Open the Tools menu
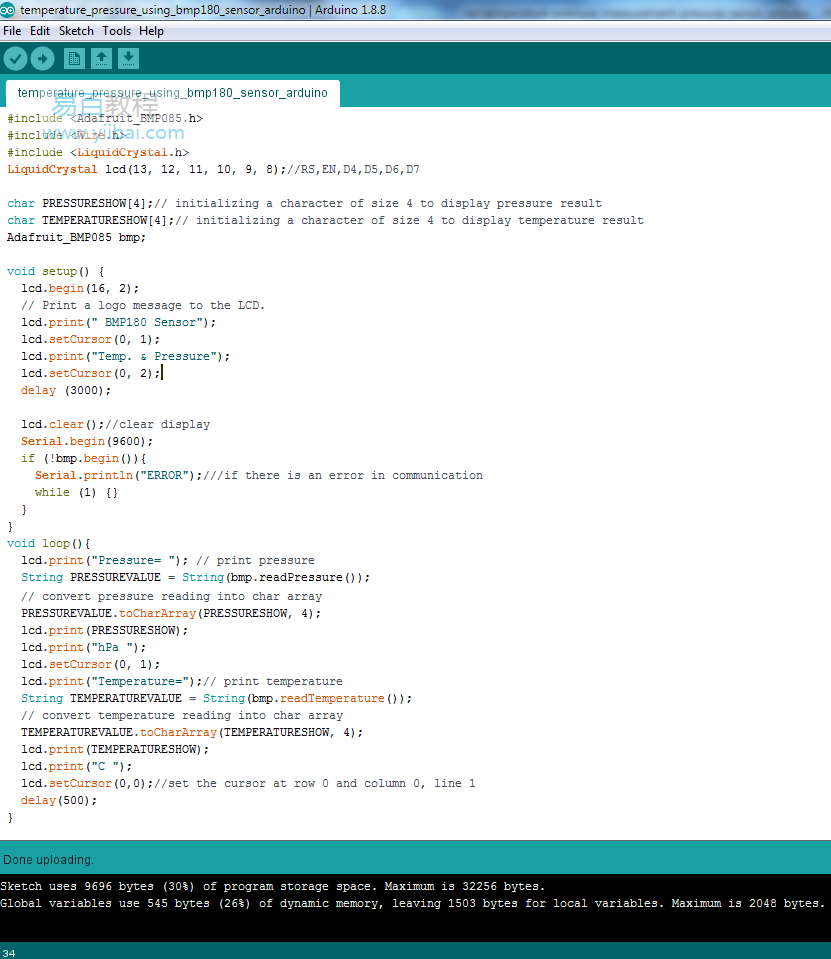 click(116, 31)
